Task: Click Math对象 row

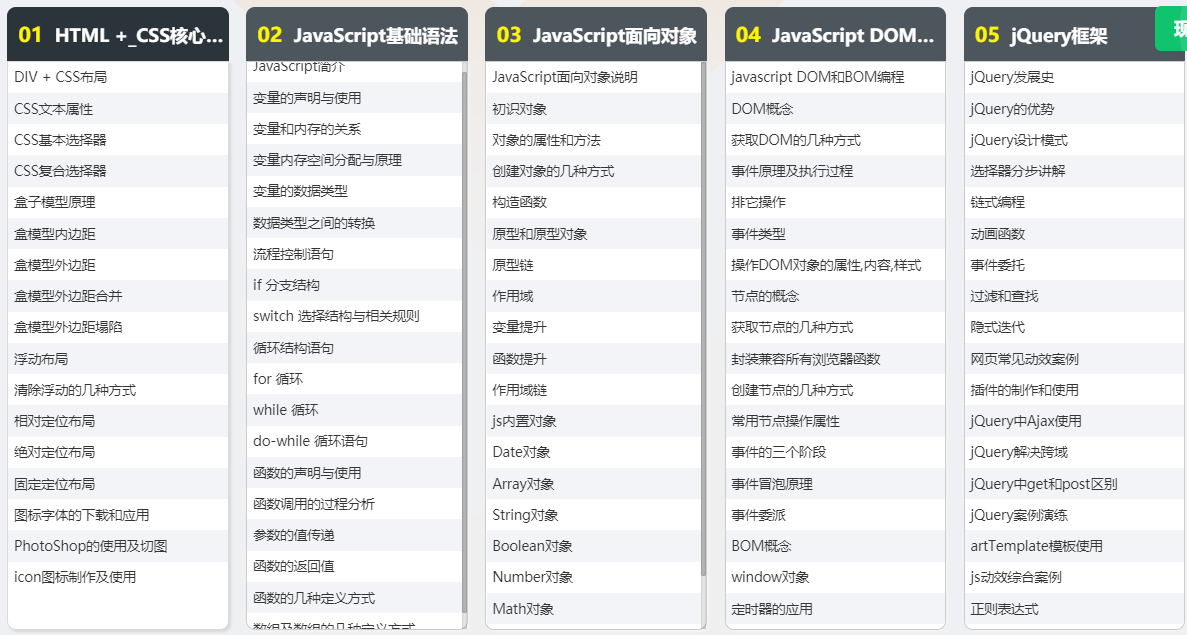Action: tap(593, 609)
